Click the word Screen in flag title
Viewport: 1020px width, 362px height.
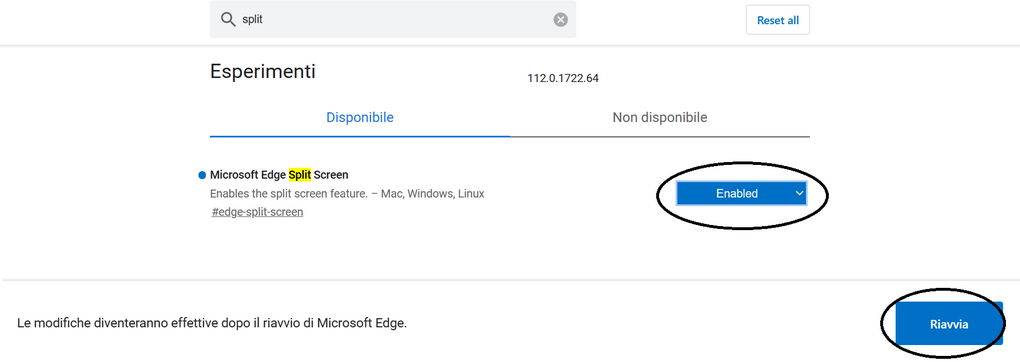331,175
